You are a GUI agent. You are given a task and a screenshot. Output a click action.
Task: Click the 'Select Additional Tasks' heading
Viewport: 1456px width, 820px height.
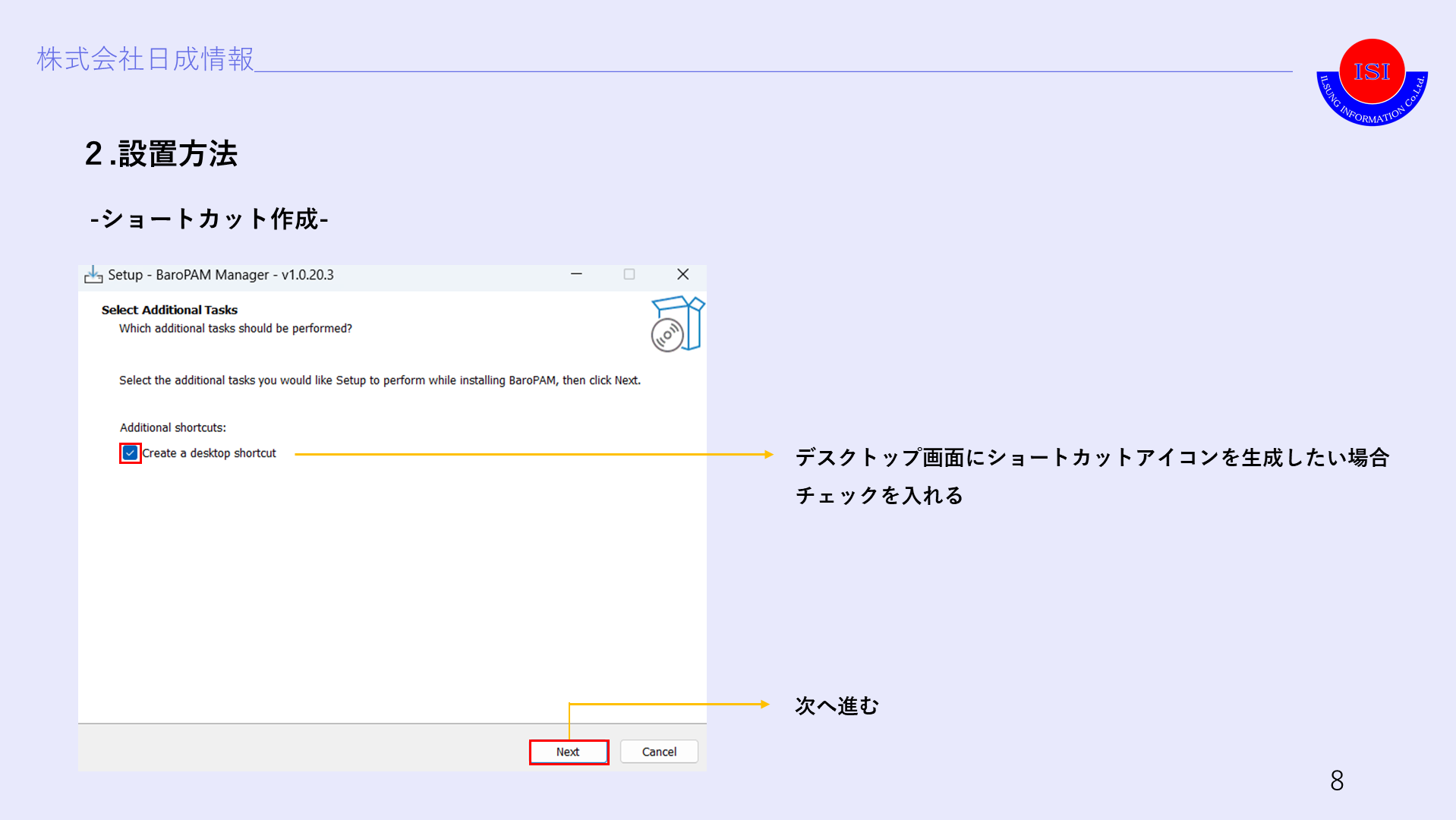(169, 310)
